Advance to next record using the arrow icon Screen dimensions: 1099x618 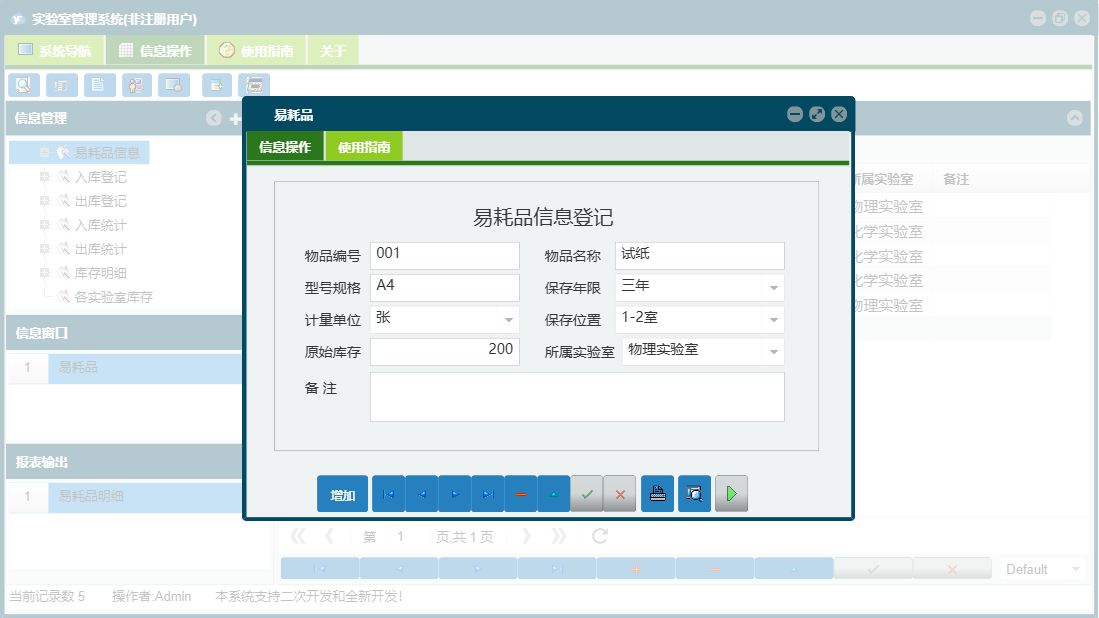click(457, 493)
